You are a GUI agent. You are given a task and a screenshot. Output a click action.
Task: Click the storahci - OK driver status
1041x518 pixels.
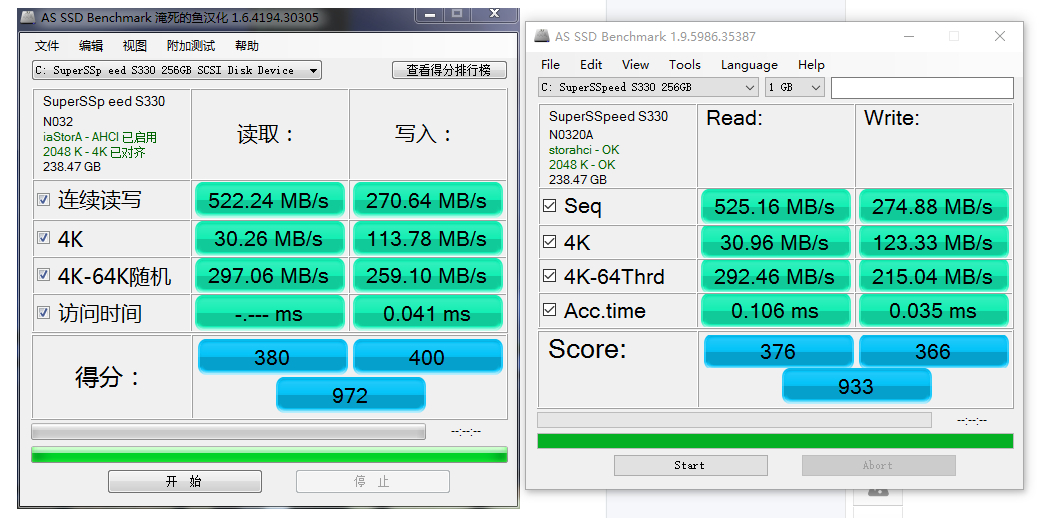(x=584, y=150)
